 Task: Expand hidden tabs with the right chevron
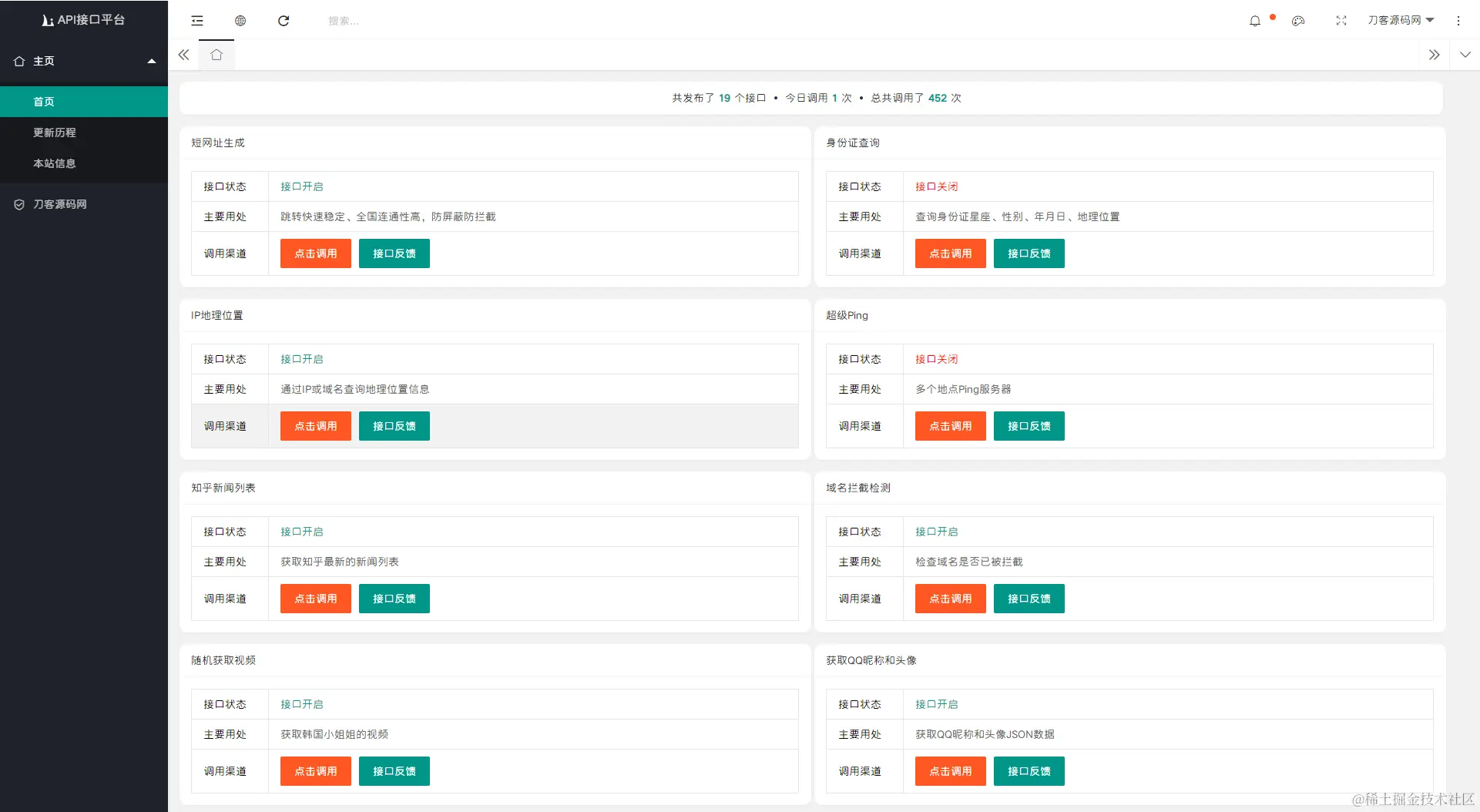[x=1434, y=55]
